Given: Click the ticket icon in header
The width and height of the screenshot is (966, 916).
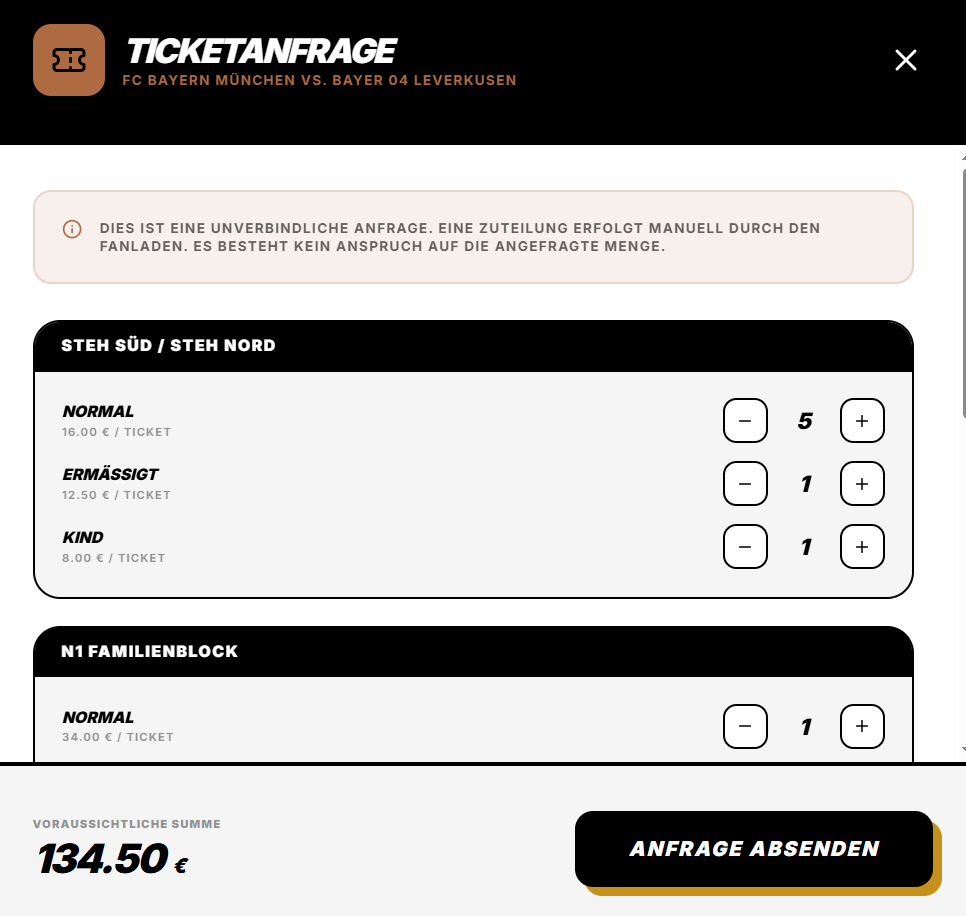Looking at the screenshot, I should 69,60.
